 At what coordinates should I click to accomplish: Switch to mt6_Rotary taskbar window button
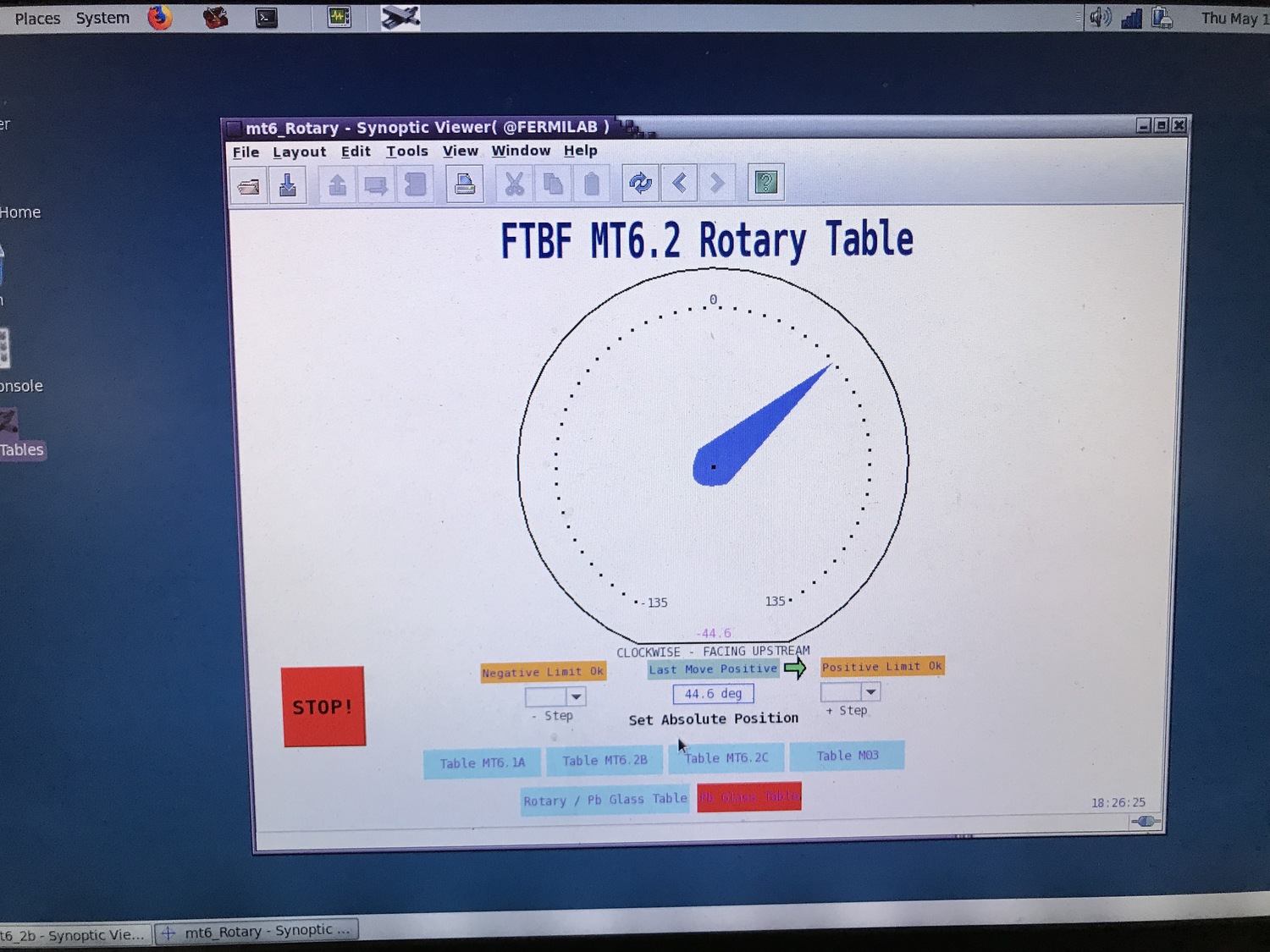257,931
